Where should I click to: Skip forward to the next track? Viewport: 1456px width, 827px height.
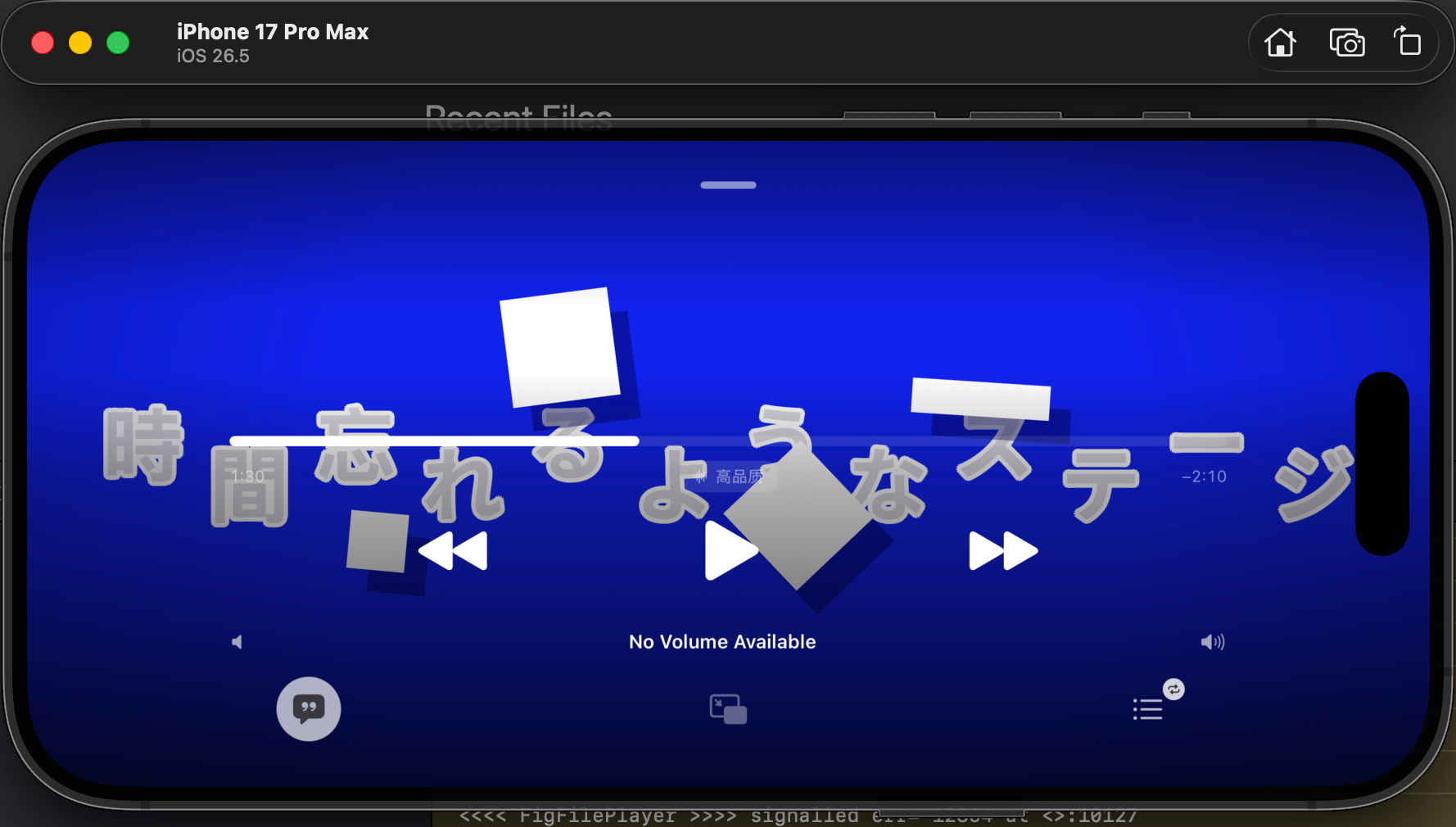tap(1003, 550)
